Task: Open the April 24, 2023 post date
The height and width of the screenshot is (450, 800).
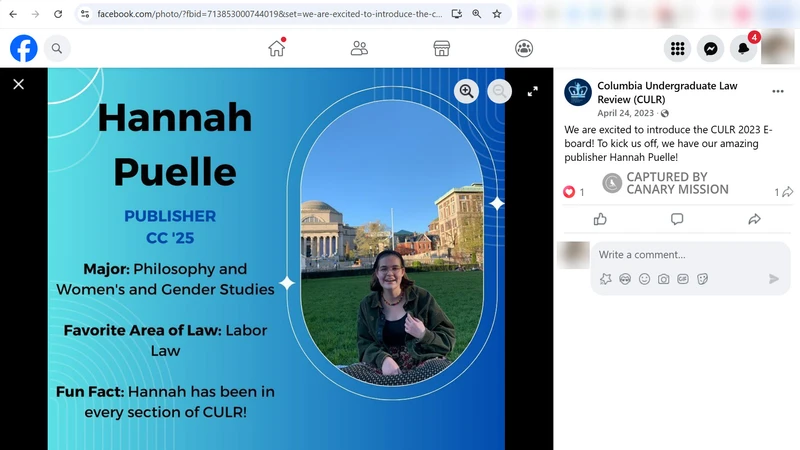Action: [626, 113]
